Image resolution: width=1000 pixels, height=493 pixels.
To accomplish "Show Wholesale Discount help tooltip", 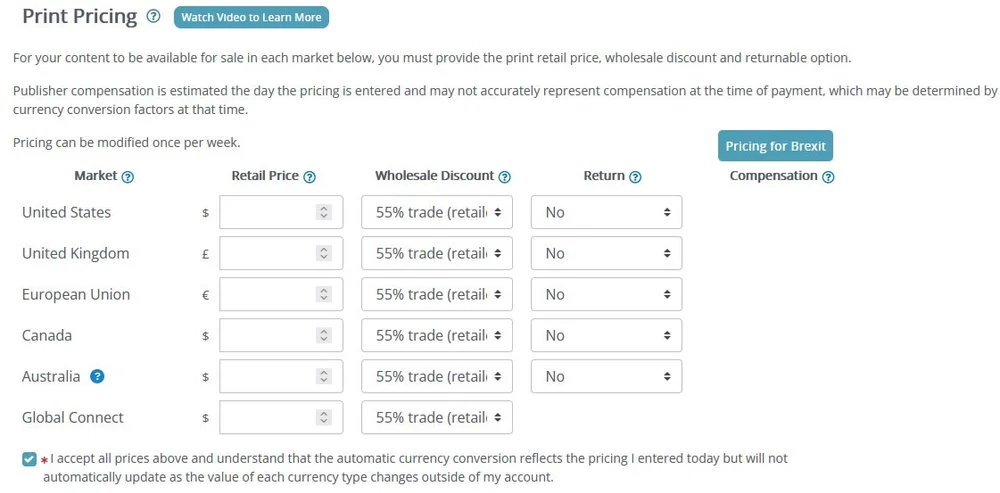I will 504,177.
